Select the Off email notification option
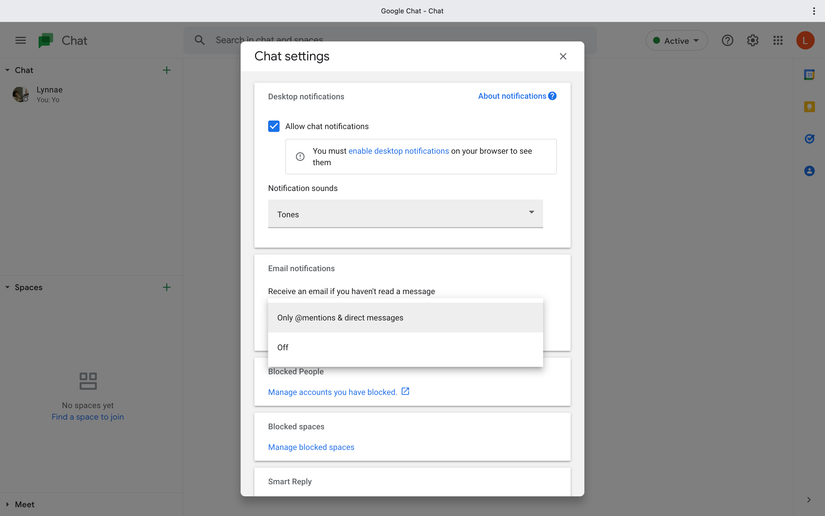This screenshot has width=825, height=516. pos(405,347)
